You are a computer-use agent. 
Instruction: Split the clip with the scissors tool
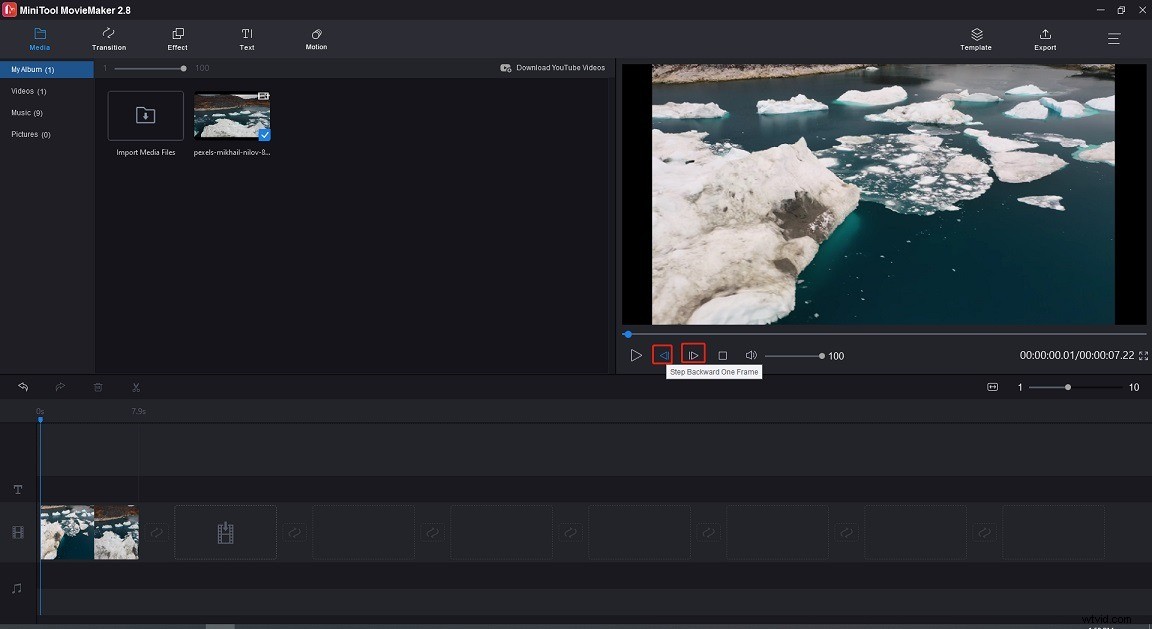tap(136, 387)
